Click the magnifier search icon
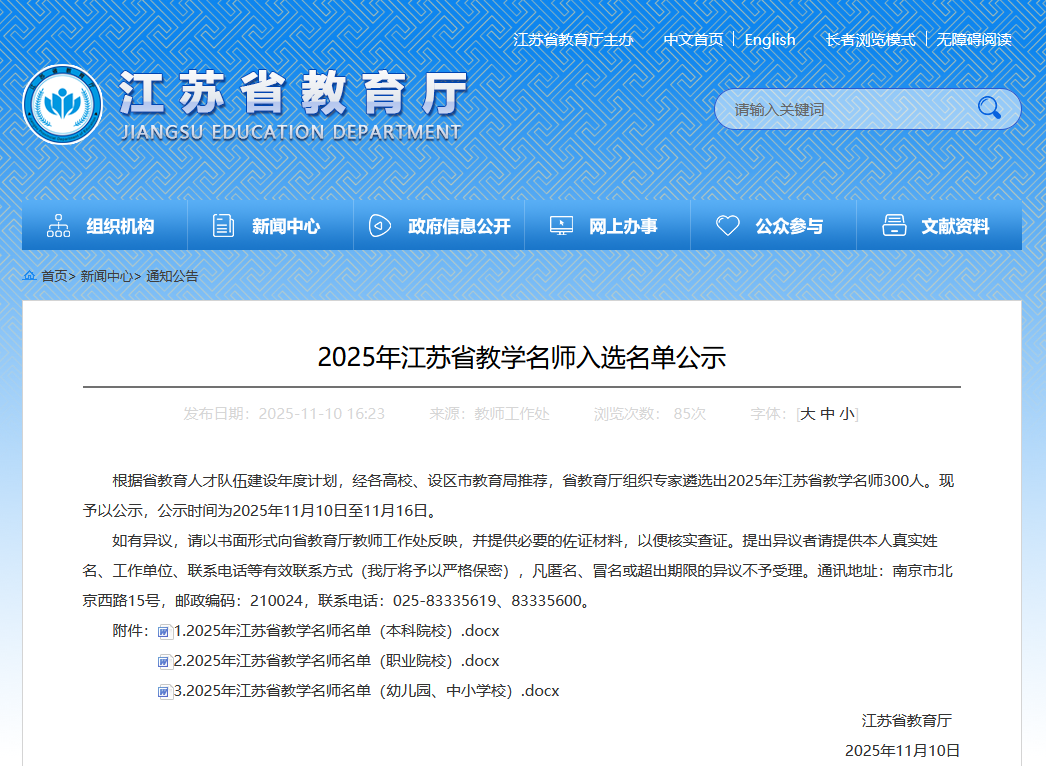The width and height of the screenshot is (1046, 766). click(x=989, y=108)
